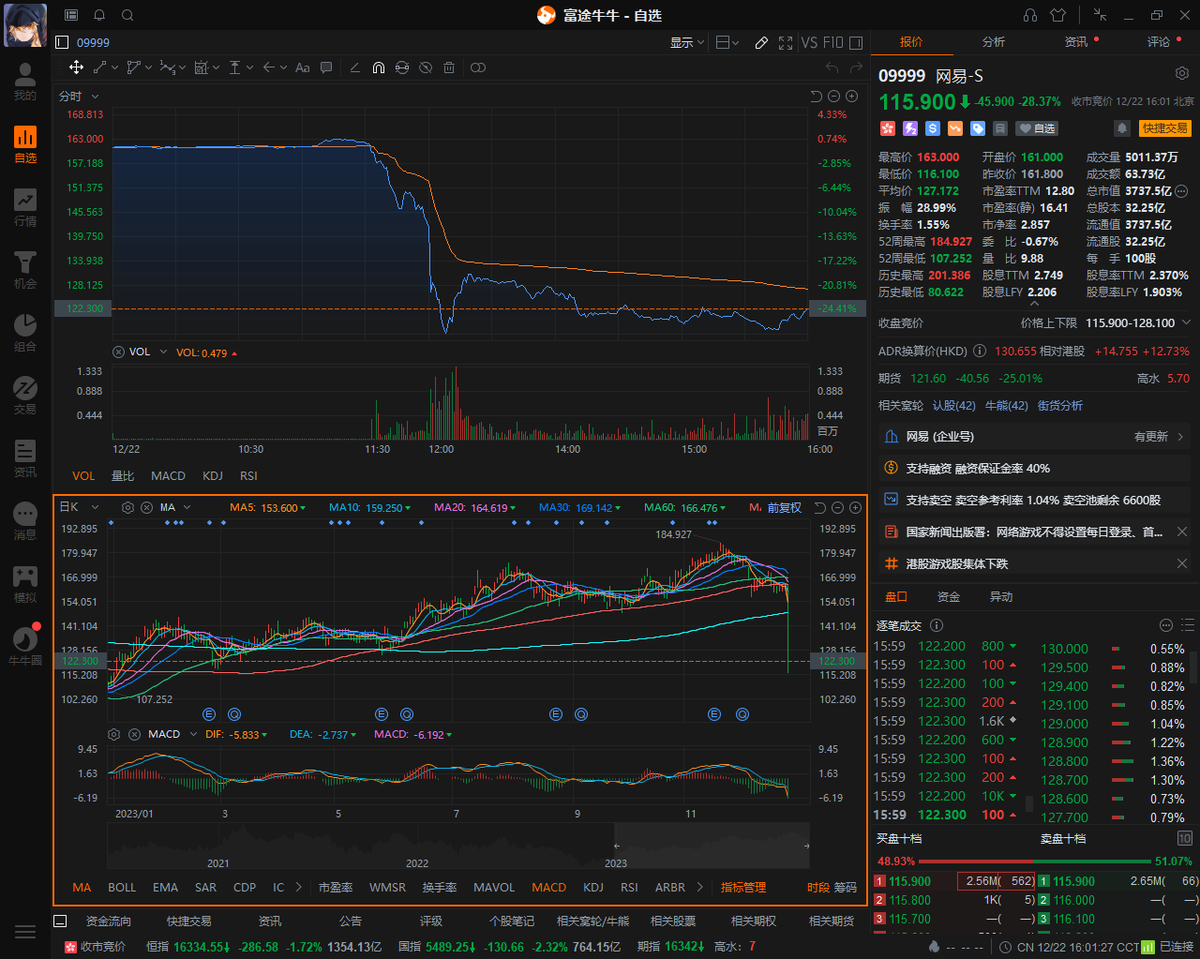Click the search magnifier in title bar

pyautogui.click(x=127, y=15)
